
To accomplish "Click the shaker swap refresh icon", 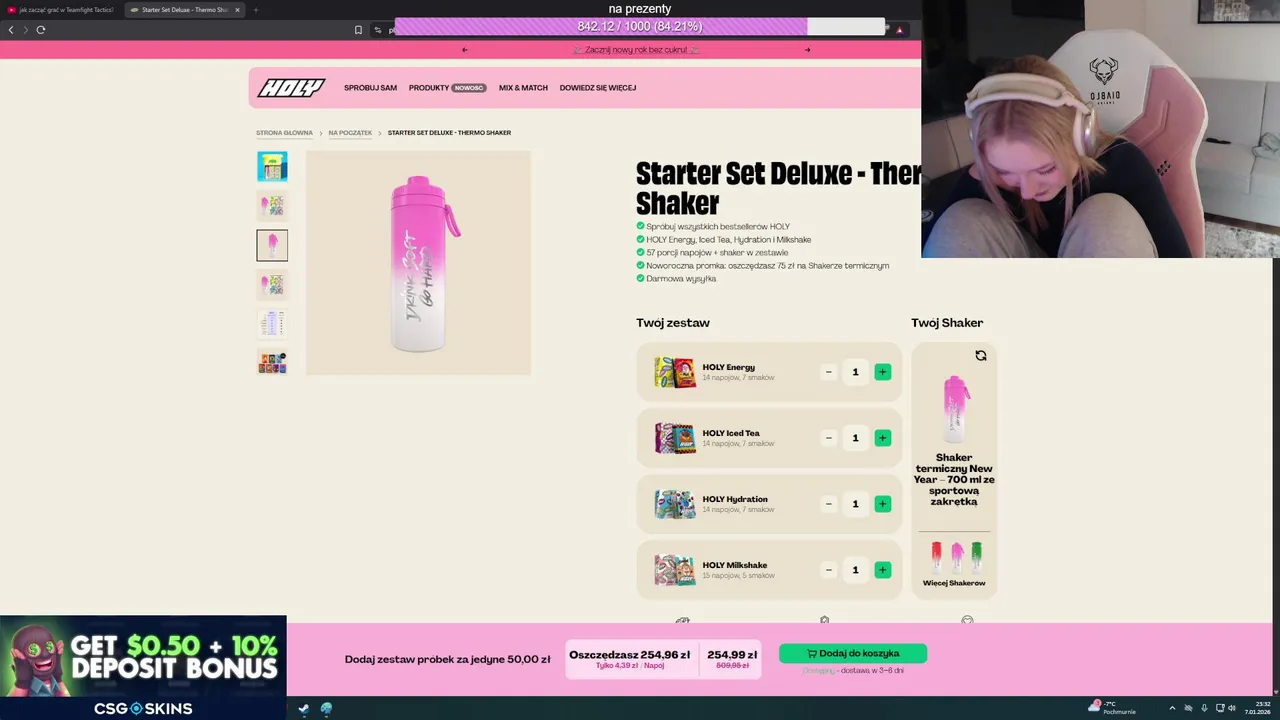I will tap(981, 356).
